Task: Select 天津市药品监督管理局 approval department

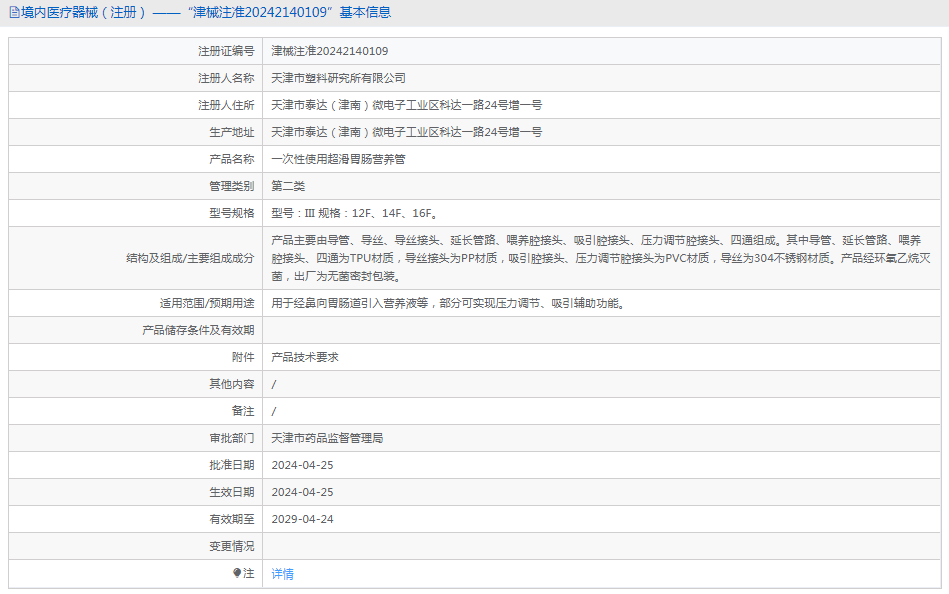Action: [x=327, y=438]
